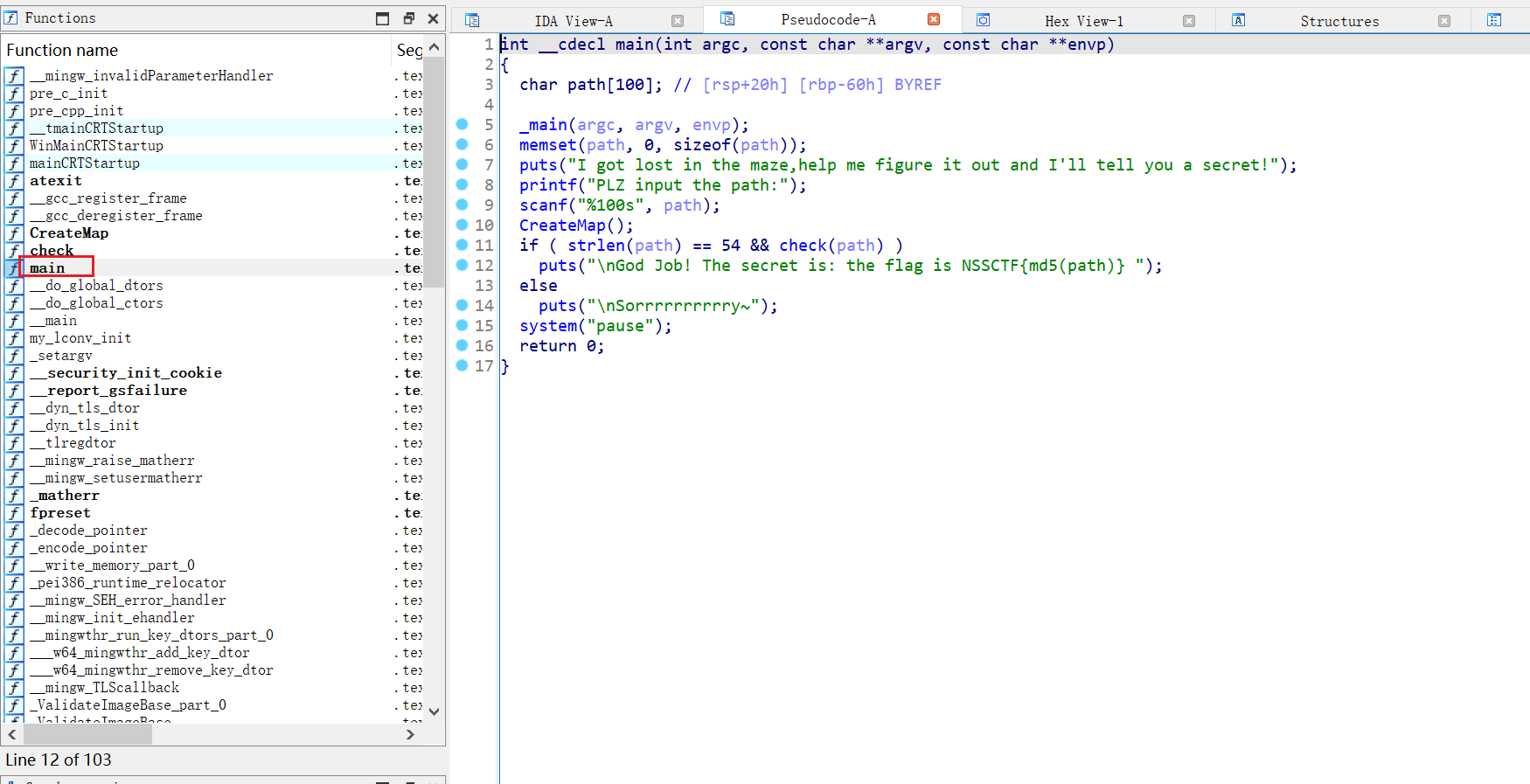Close the Hex View-1 tab
Viewport: 1530px width, 784px height.
(1189, 21)
